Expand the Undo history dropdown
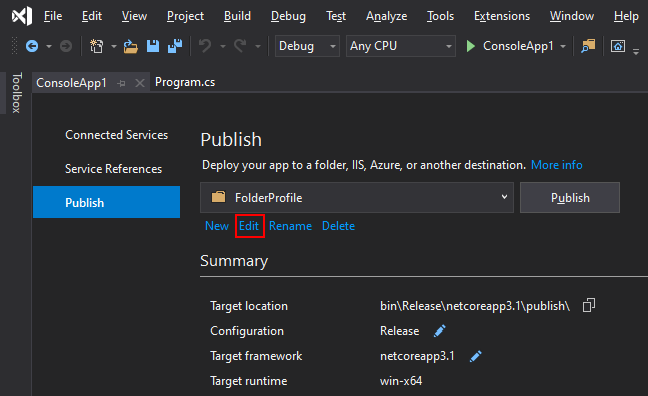The image size is (648, 396). click(x=223, y=46)
